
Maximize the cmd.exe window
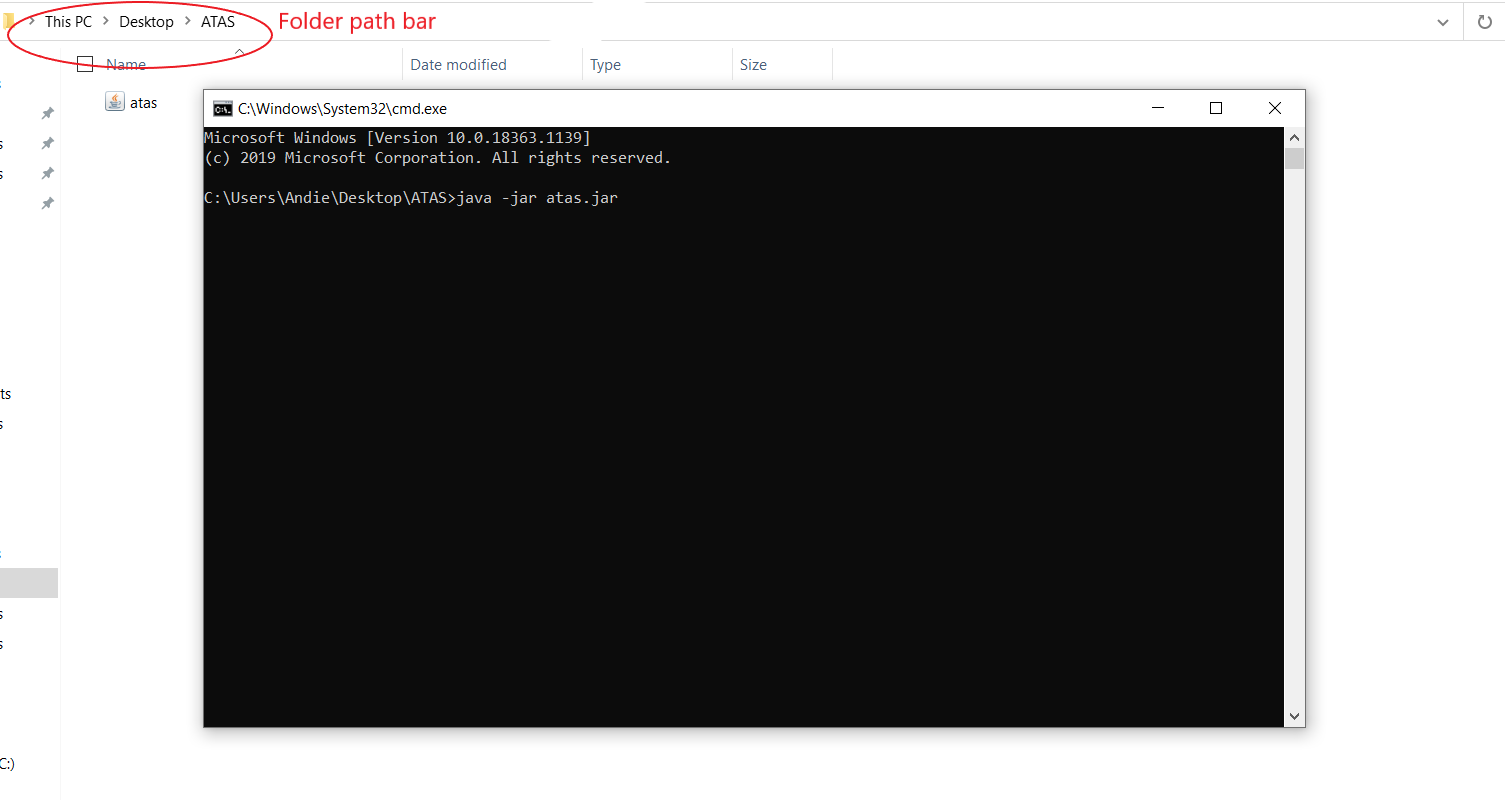point(1216,108)
